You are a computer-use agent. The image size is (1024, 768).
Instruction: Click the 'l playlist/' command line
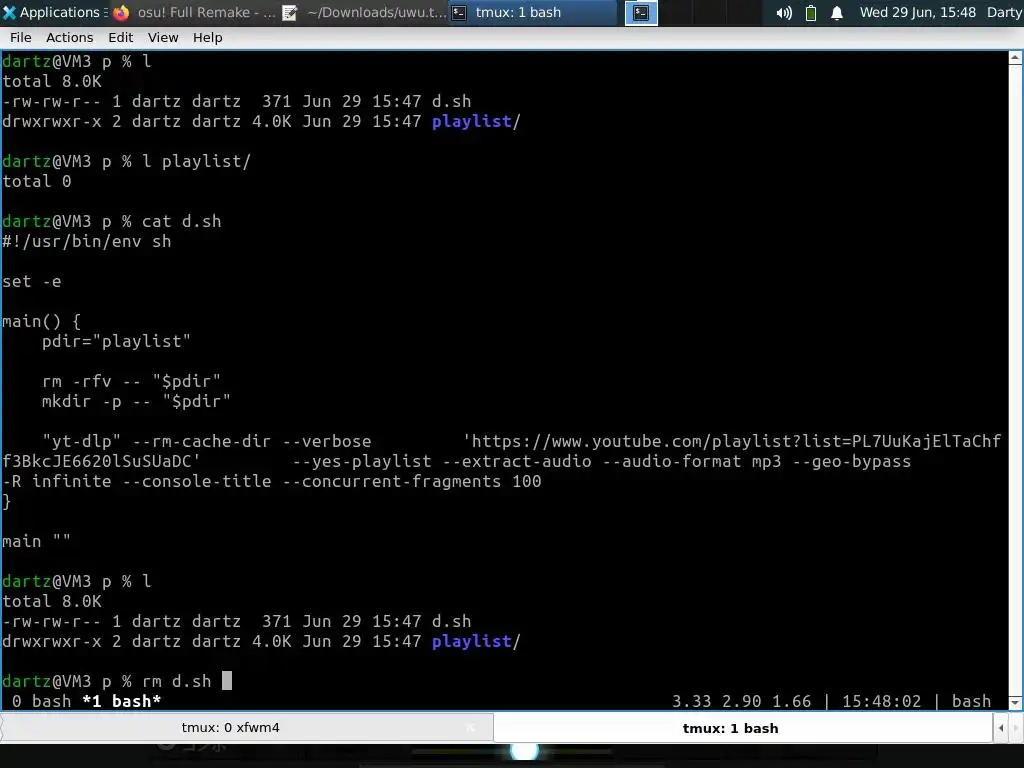tap(196, 161)
